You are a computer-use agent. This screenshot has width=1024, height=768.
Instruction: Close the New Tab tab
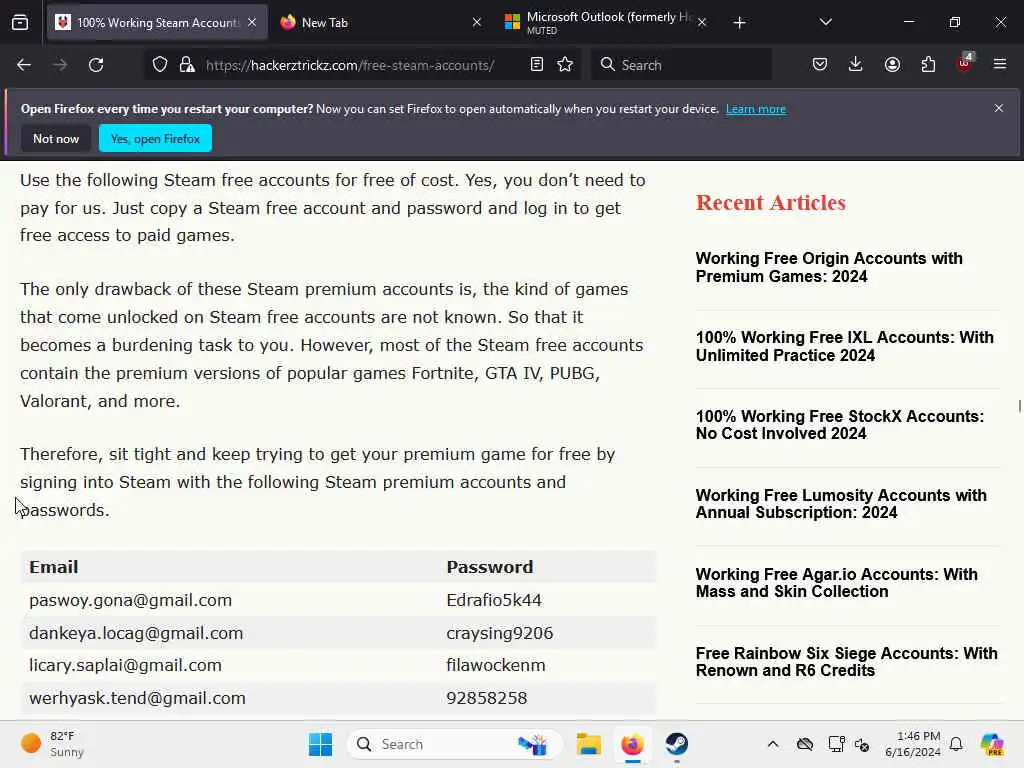[477, 23]
